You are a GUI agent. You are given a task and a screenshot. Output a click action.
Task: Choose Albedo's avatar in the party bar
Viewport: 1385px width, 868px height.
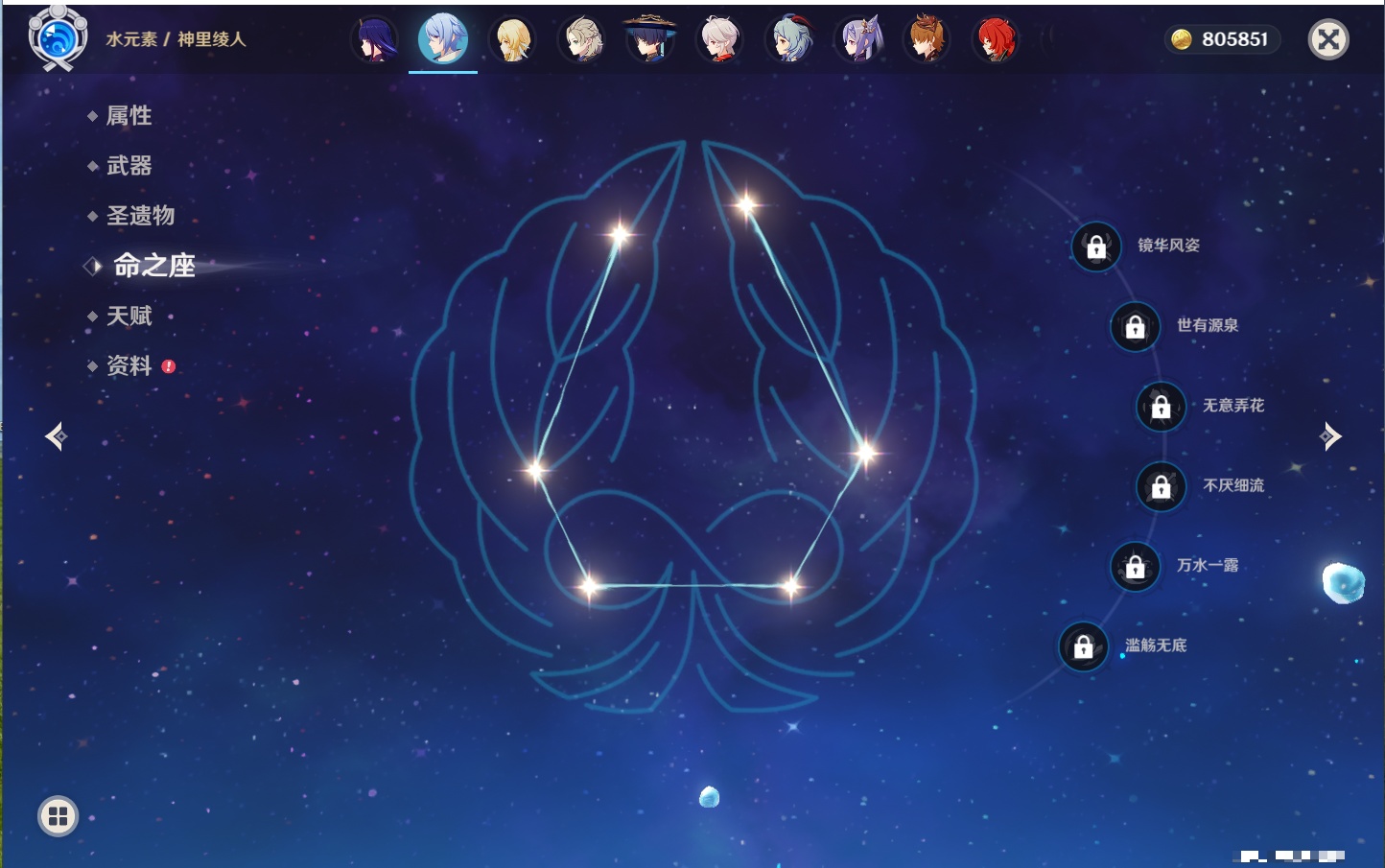pos(581,39)
